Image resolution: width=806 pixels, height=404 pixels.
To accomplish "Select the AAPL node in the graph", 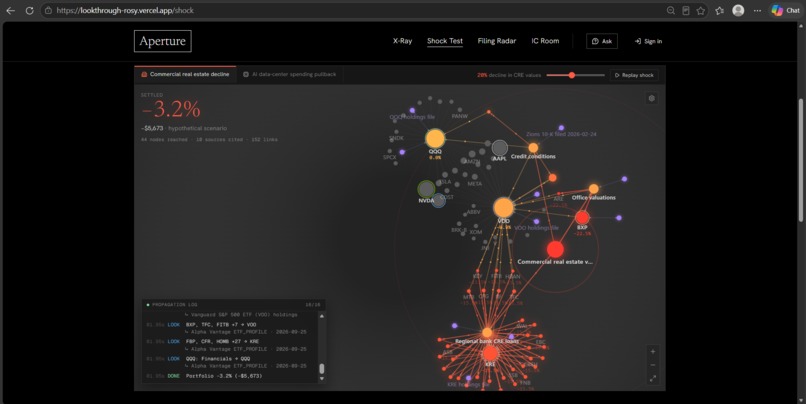I will tap(500, 148).
